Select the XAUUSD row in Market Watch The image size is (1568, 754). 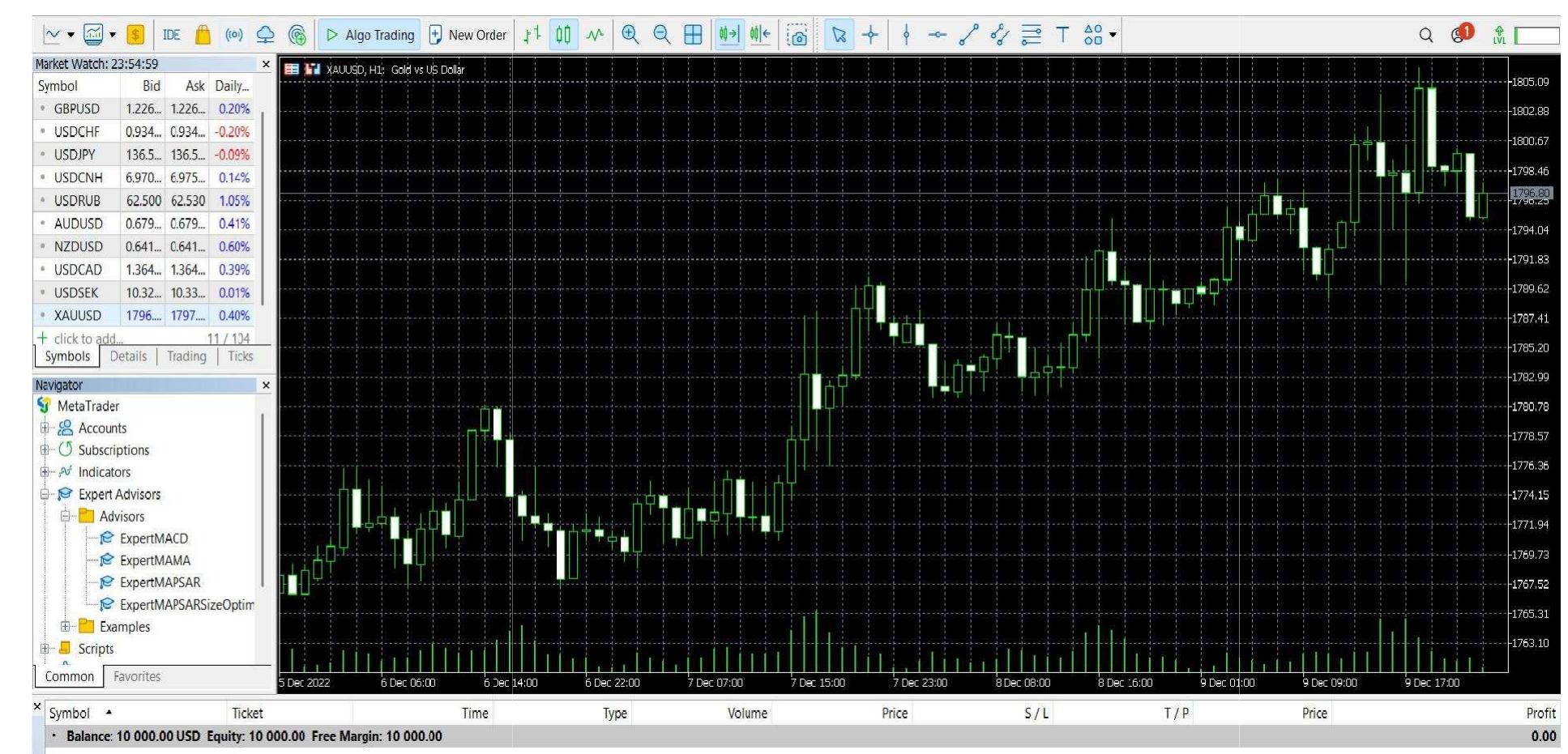(x=143, y=315)
